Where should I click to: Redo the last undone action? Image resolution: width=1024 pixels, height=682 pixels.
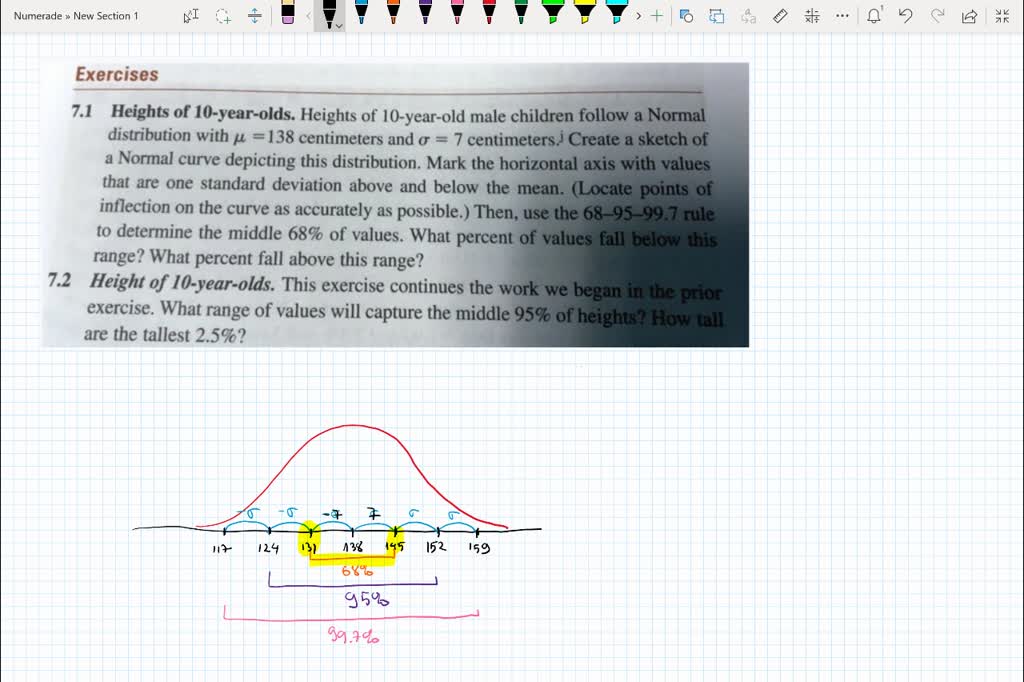click(938, 16)
